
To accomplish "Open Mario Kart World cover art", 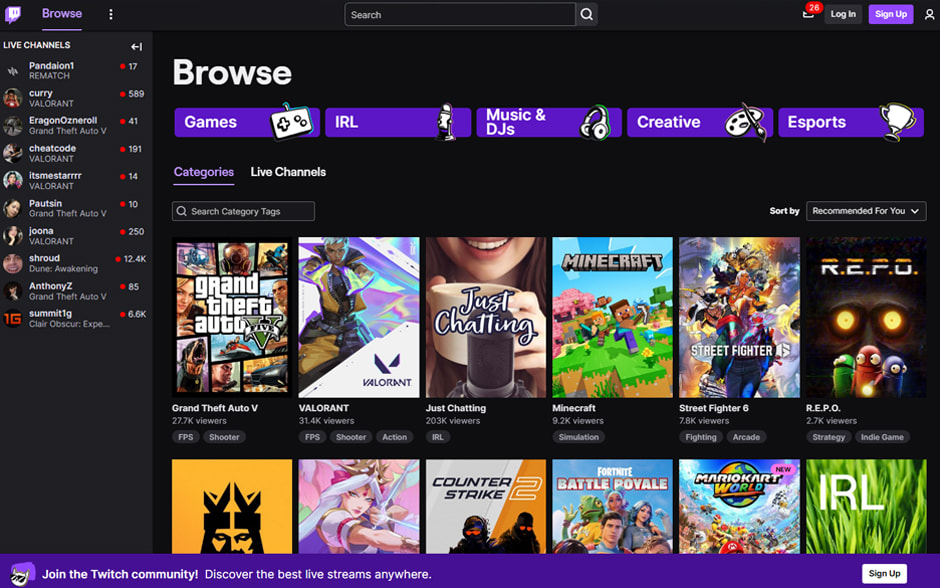I will pyautogui.click(x=739, y=506).
